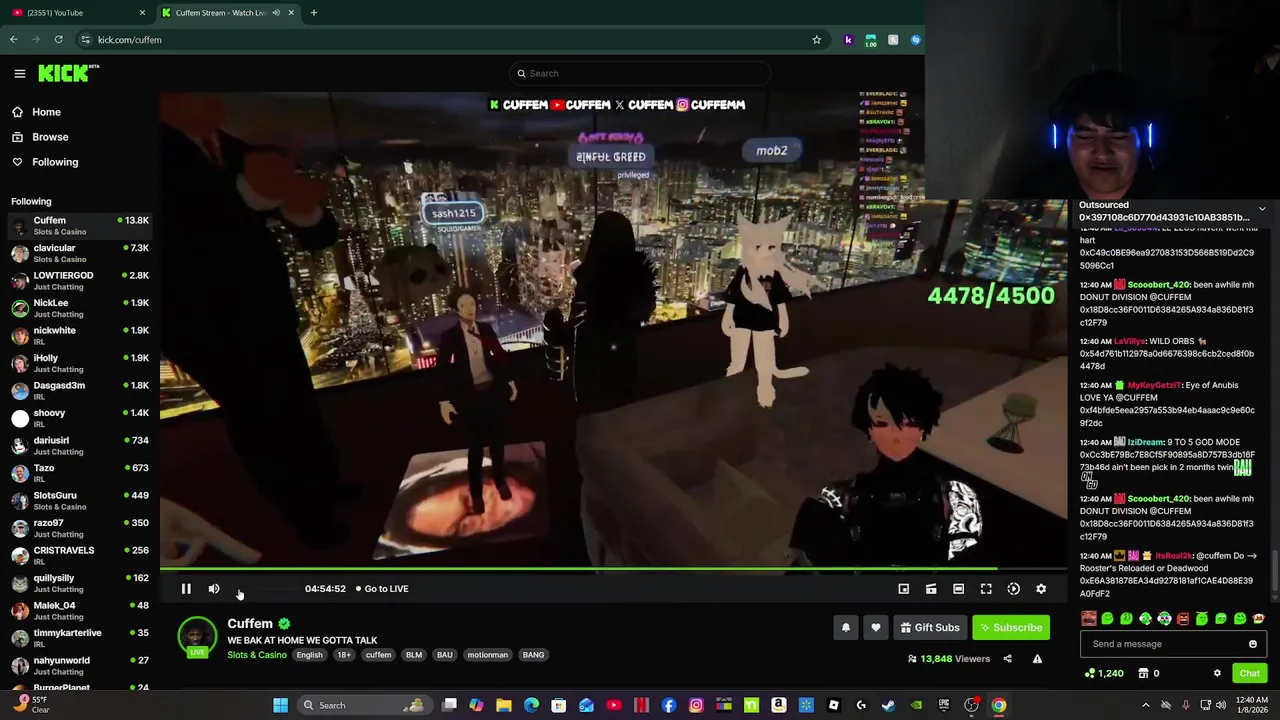Open the playback speed control icon
The width and height of the screenshot is (1280, 720).
[x=1013, y=589]
